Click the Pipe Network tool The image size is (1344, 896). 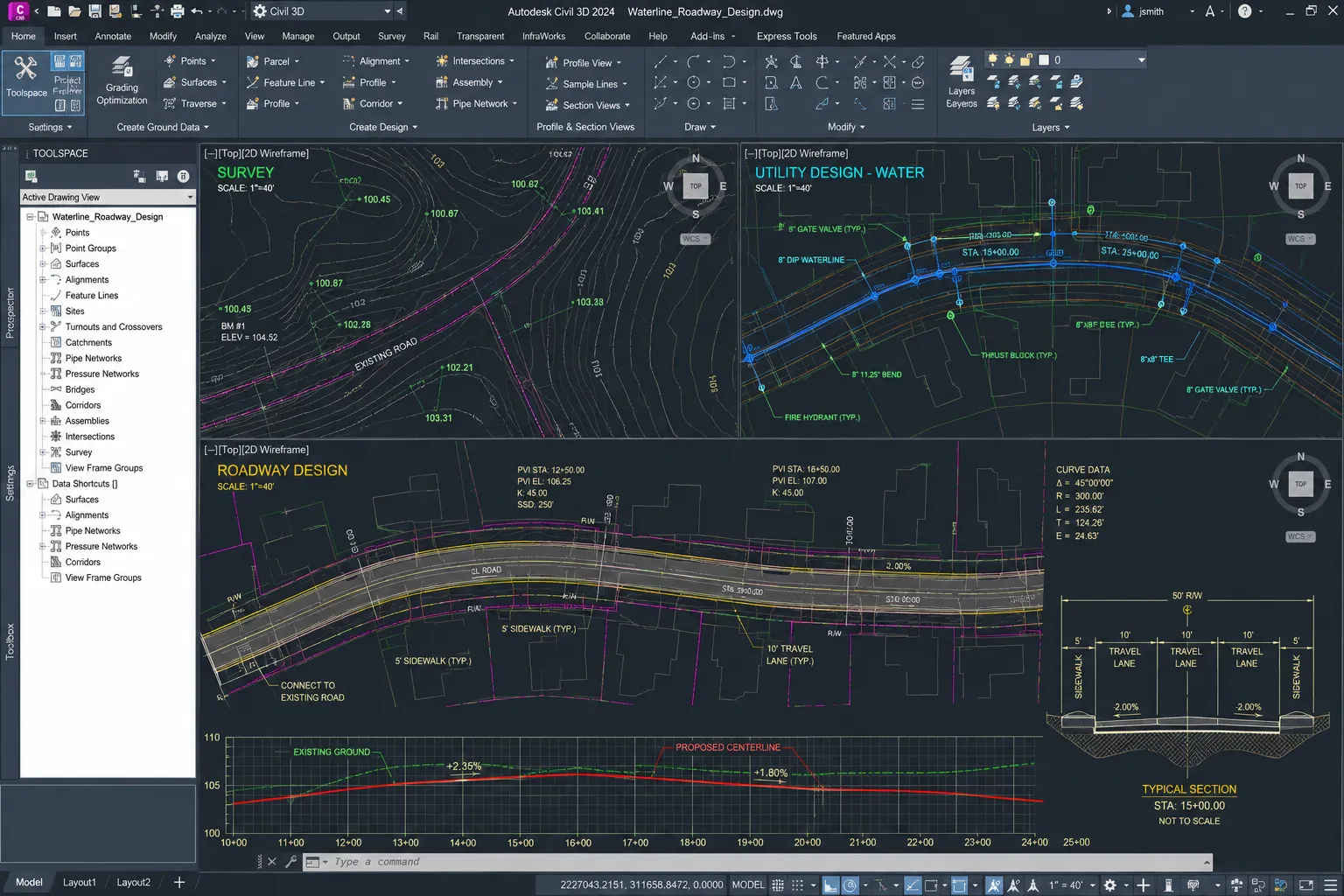pos(476,103)
